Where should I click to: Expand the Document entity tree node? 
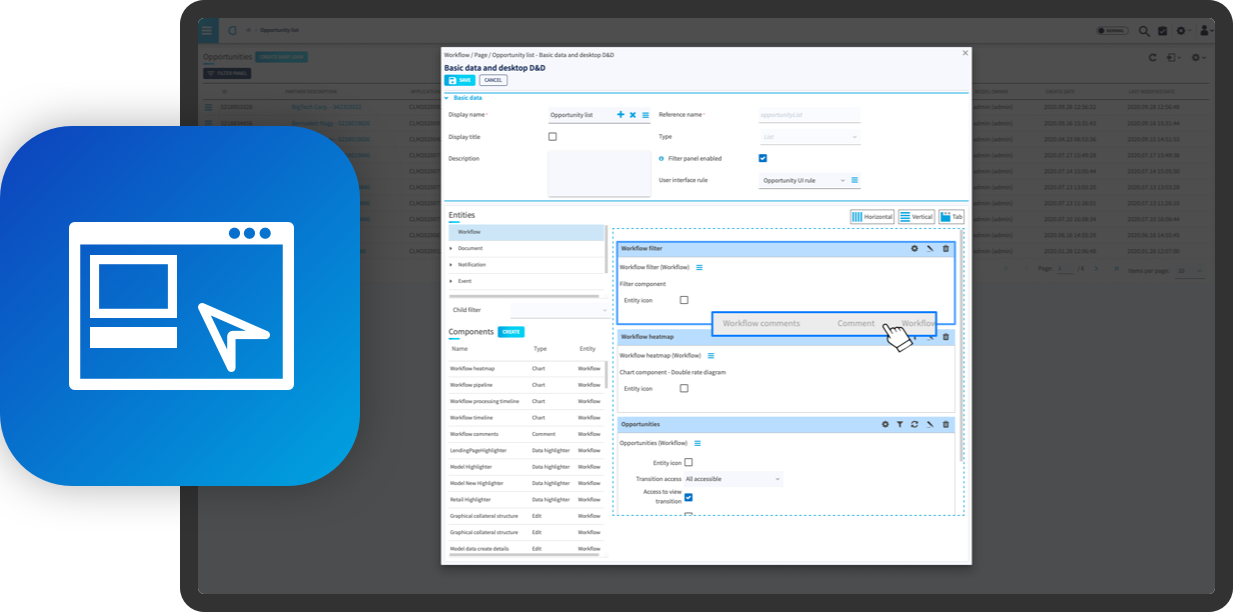[451, 248]
